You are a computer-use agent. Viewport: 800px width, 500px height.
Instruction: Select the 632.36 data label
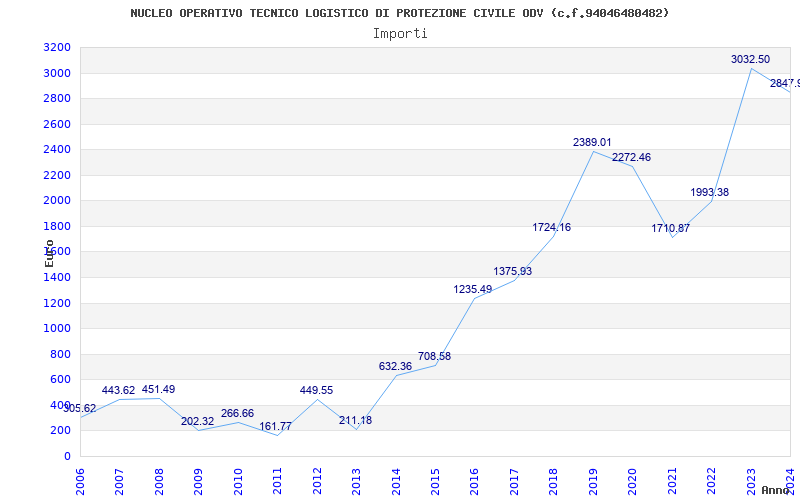coord(395,366)
